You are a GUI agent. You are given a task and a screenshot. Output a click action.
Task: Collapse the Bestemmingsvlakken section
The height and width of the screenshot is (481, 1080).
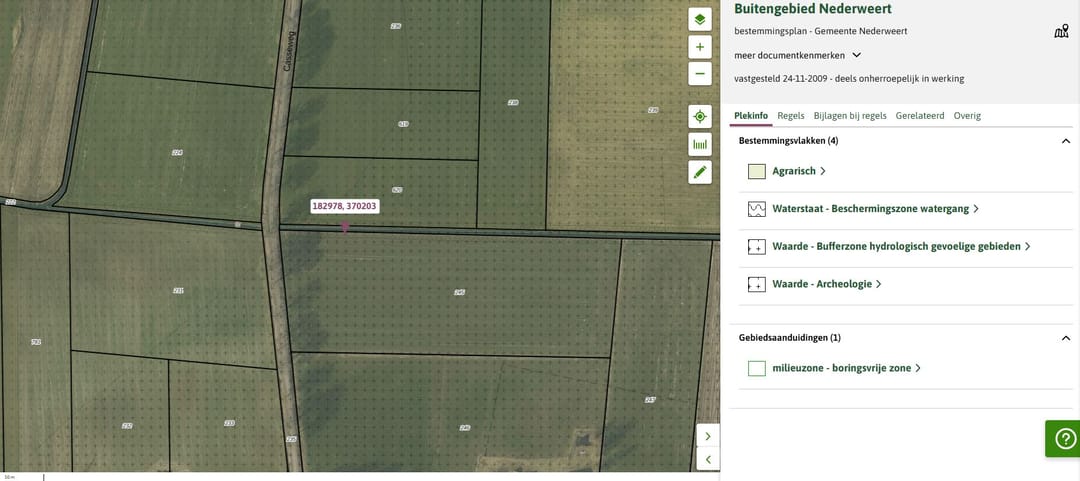pyautogui.click(x=1065, y=142)
